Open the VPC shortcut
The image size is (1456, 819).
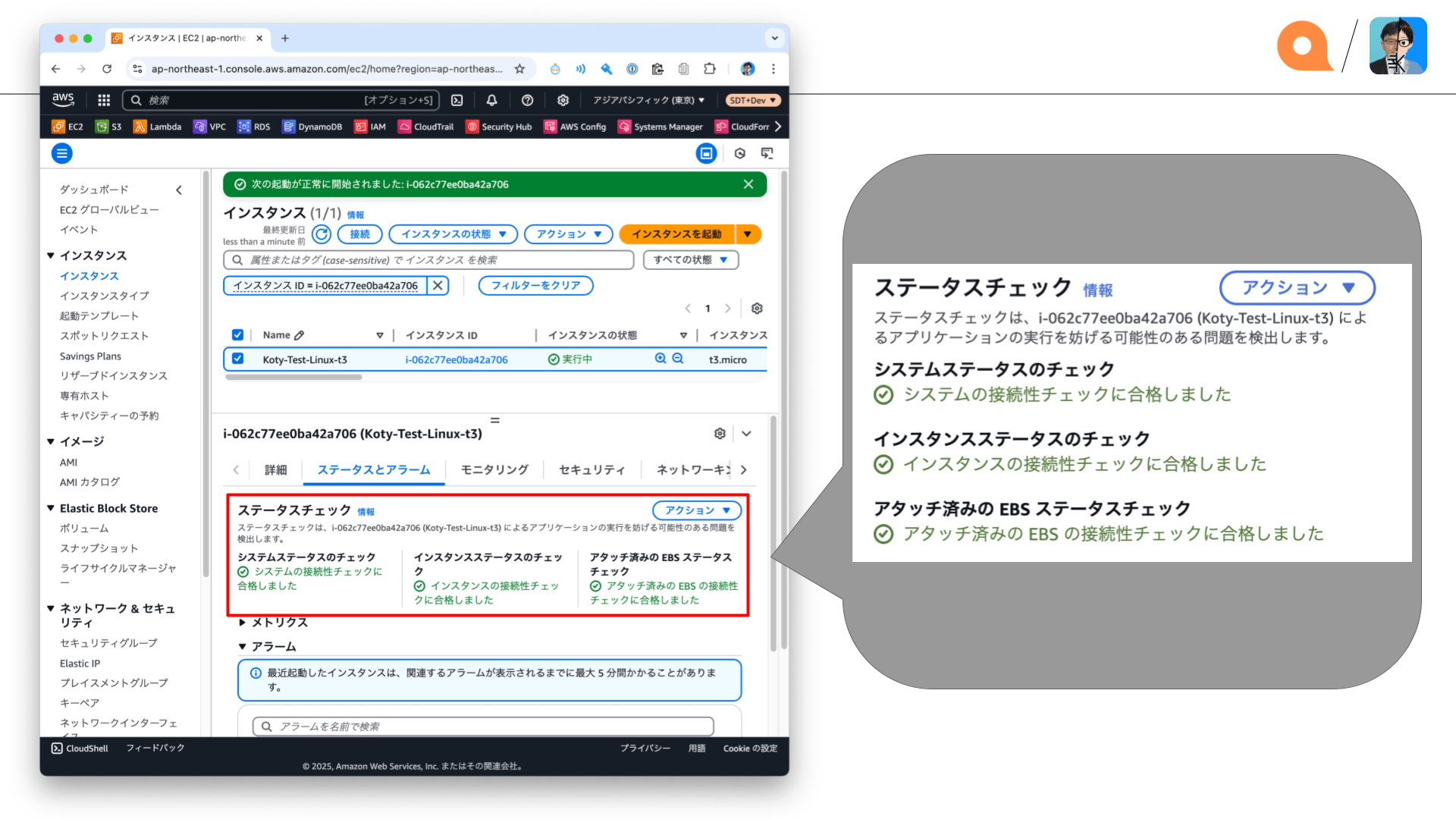(x=210, y=127)
